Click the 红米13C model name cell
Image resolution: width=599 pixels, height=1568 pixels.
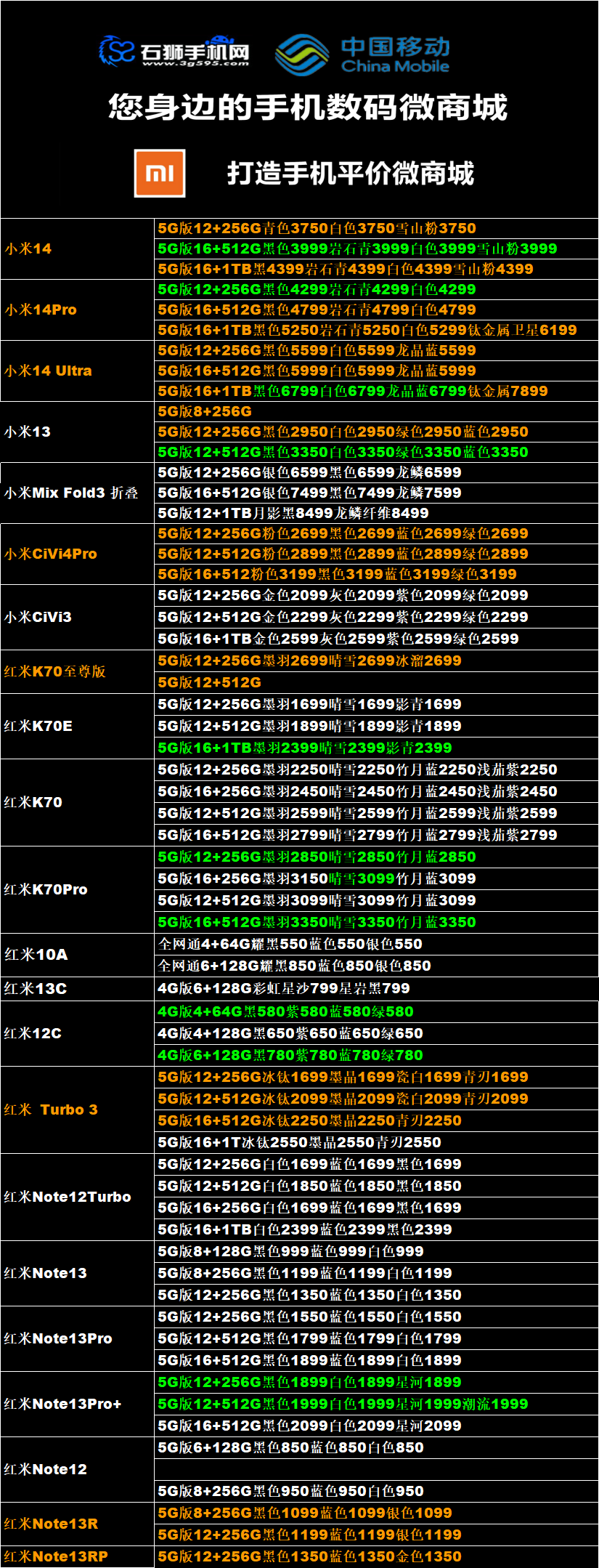[78, 989]
